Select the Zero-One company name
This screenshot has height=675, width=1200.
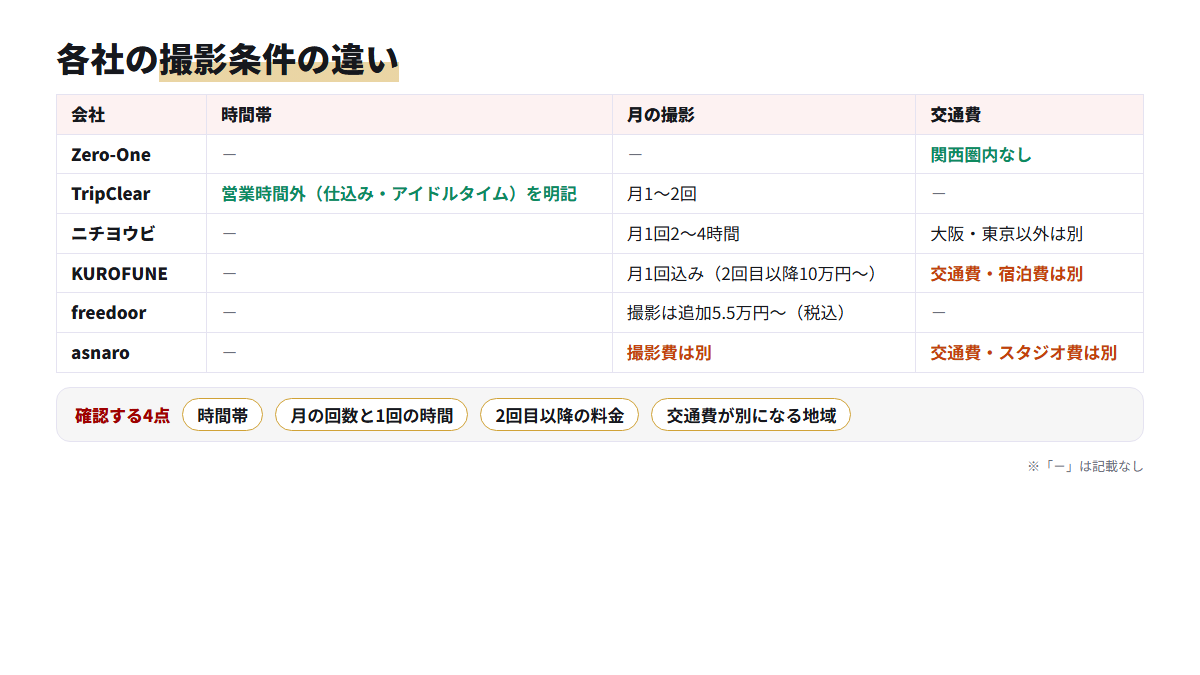click(111, 155)
